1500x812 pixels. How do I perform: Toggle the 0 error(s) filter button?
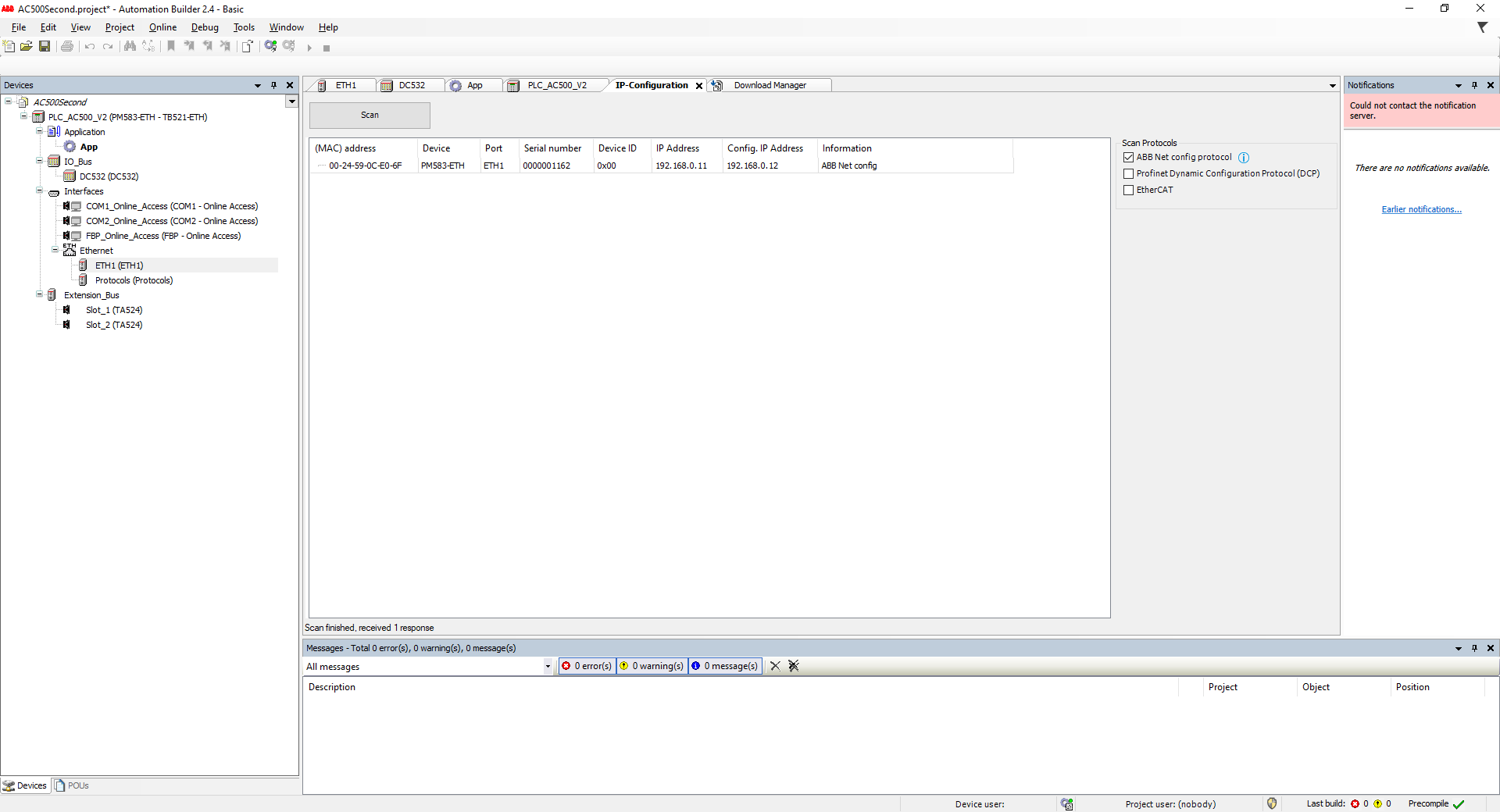point(587,666)
